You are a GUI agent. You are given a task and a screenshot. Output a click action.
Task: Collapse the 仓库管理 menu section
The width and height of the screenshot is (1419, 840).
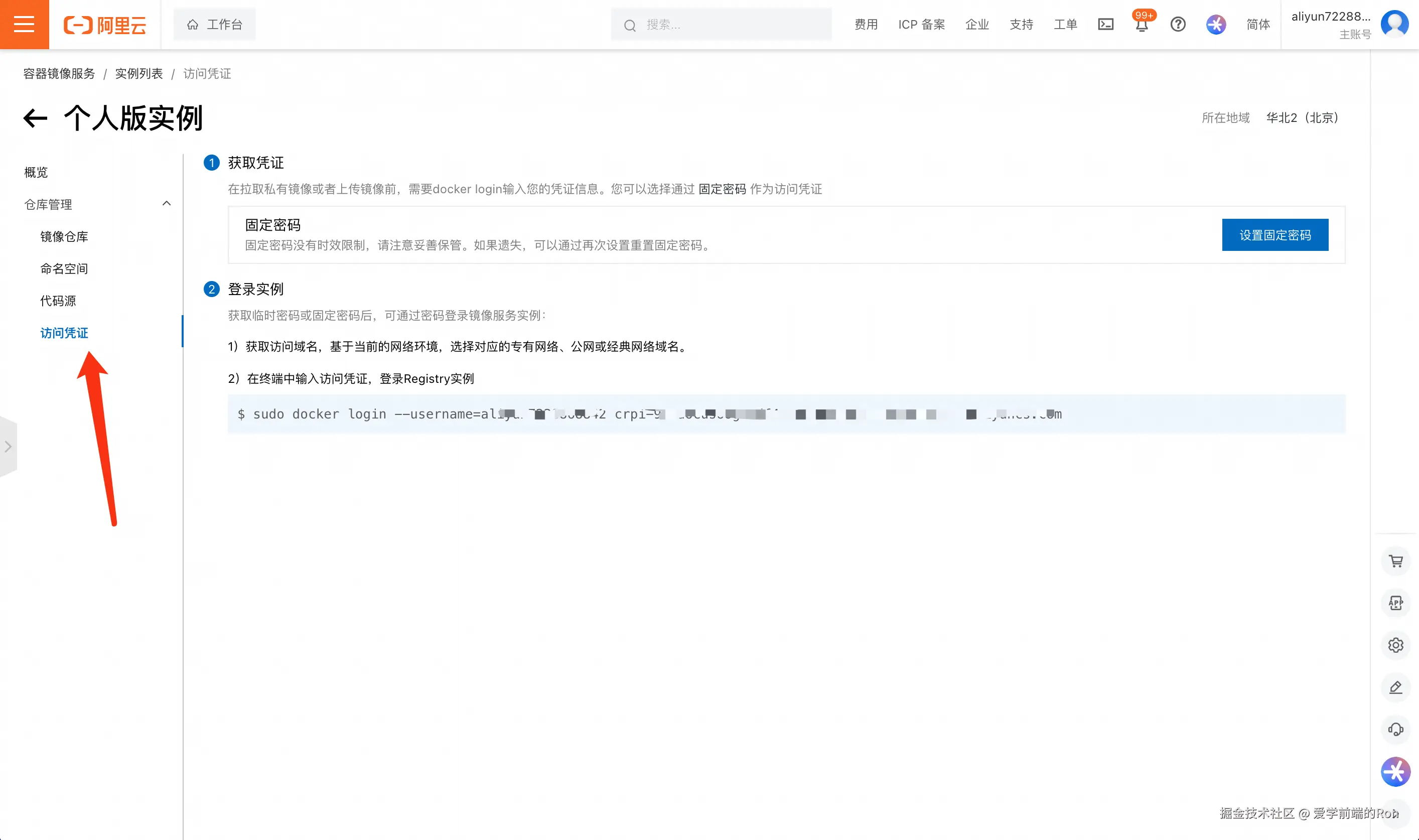point(167,204)
